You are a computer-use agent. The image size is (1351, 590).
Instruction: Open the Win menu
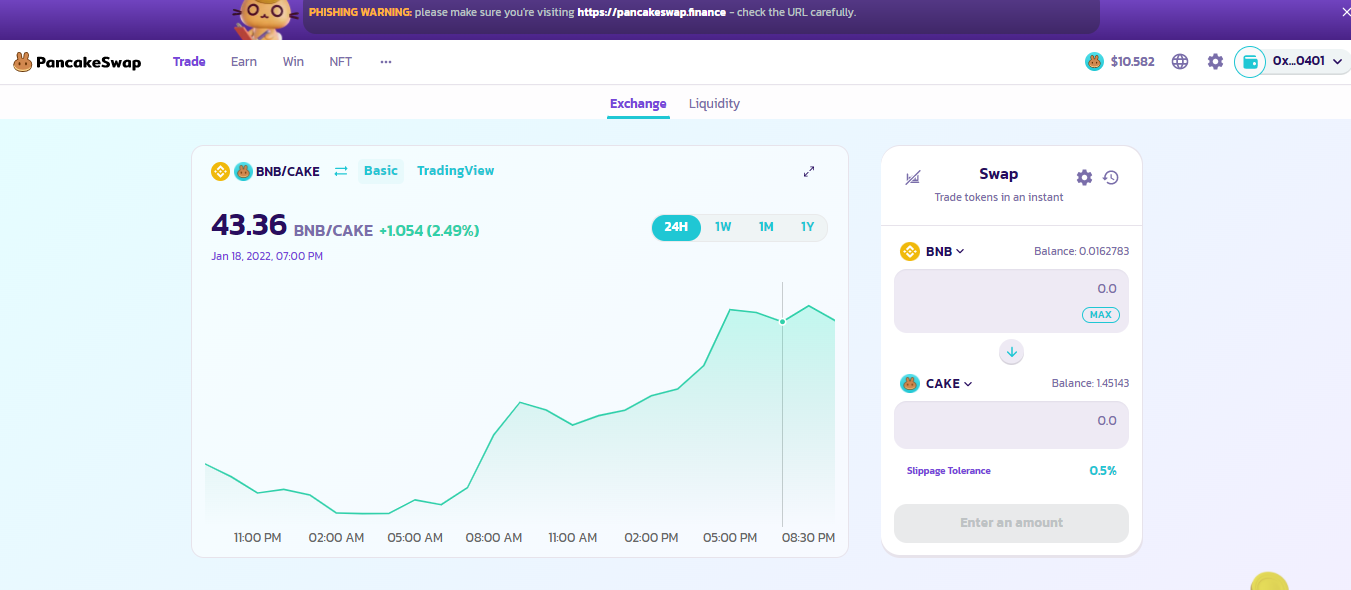[x=293, y=62]
